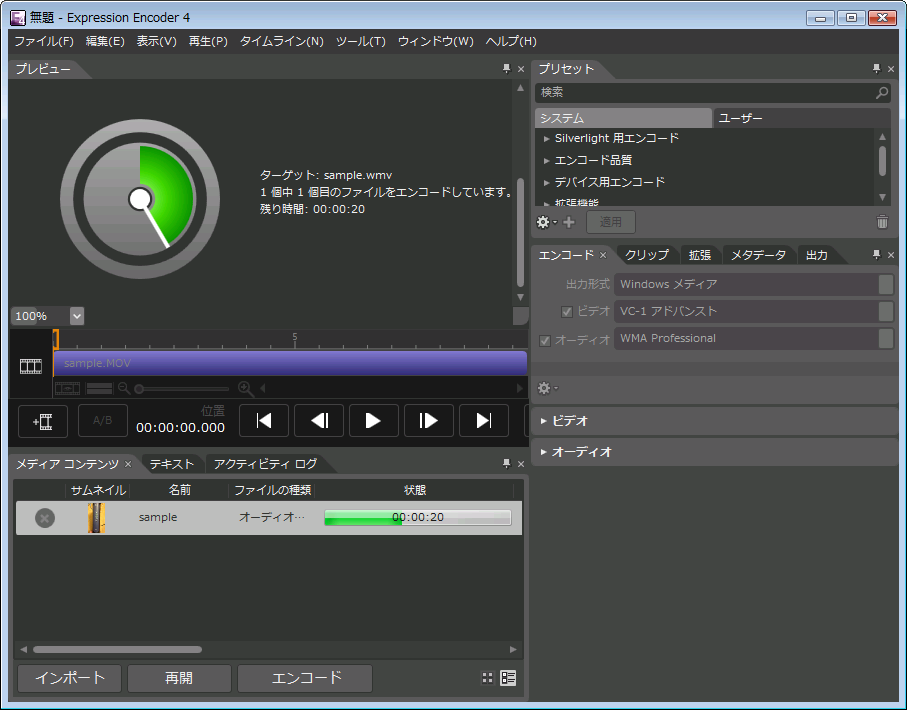Select the sample thumbnail image
This screenshot has height=710, width=907.
coord(97,517)
